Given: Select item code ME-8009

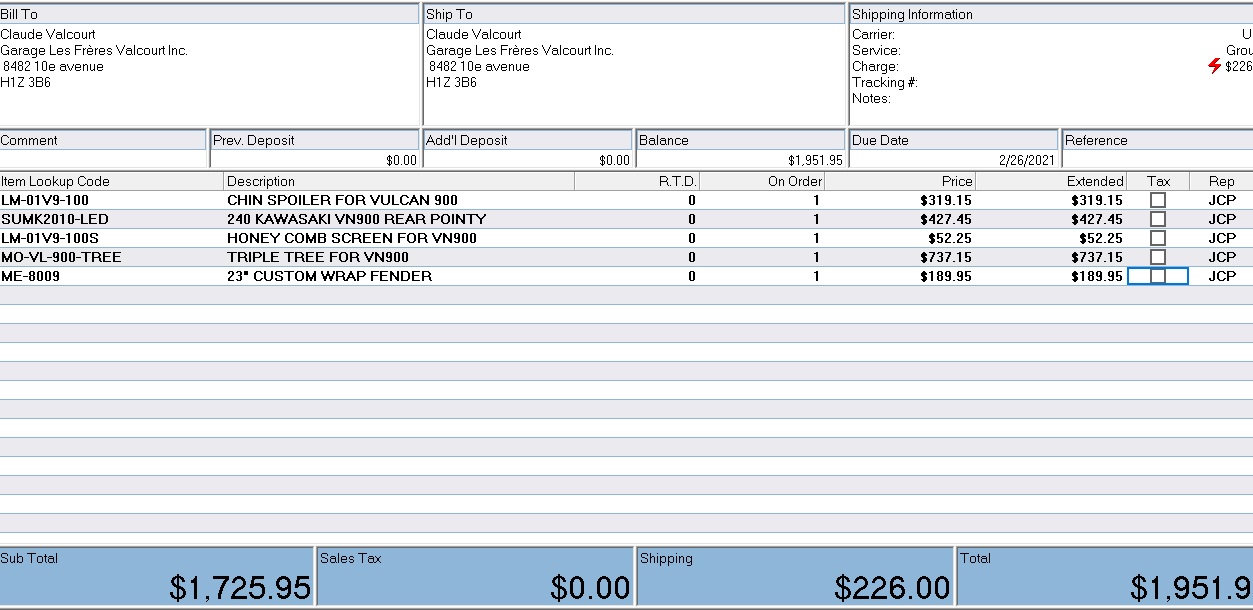Looking at the screenshot, I should (x=30, y=276).
